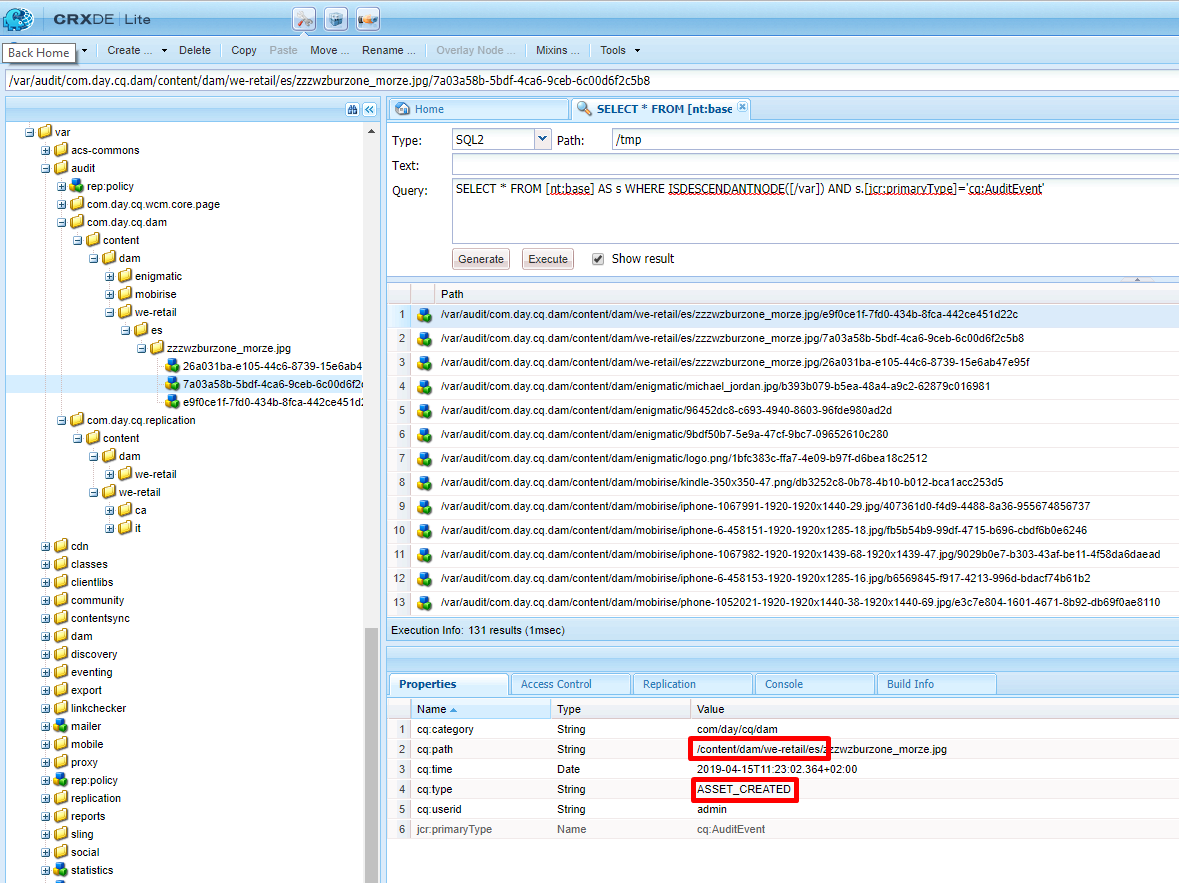1179x883 pixels.
Task: Uncheck the Show result checkbox
Action: click(x=598, y=258)
